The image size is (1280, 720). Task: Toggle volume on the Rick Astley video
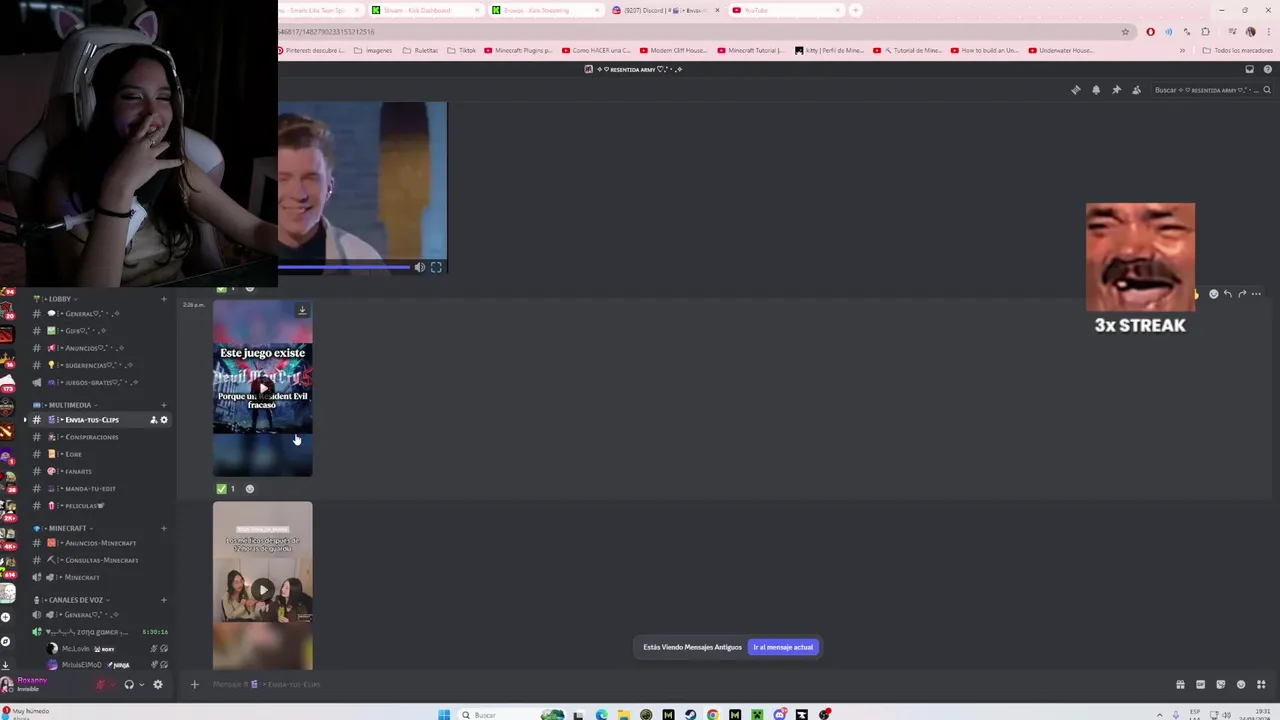420,267
